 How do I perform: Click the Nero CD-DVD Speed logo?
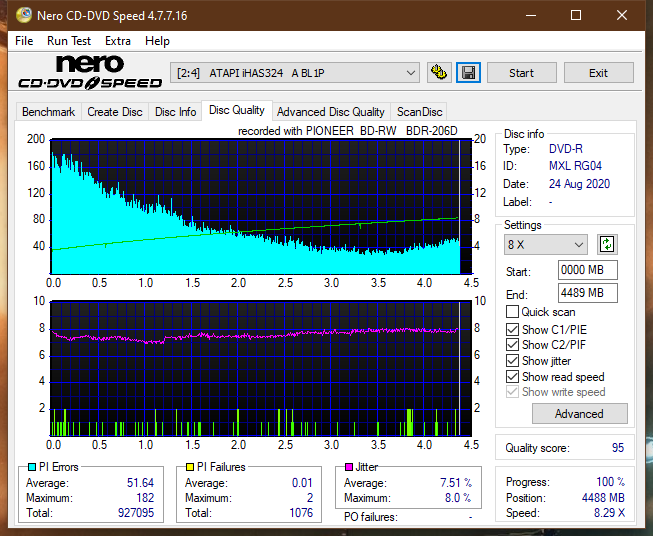[x=90, y=72]
